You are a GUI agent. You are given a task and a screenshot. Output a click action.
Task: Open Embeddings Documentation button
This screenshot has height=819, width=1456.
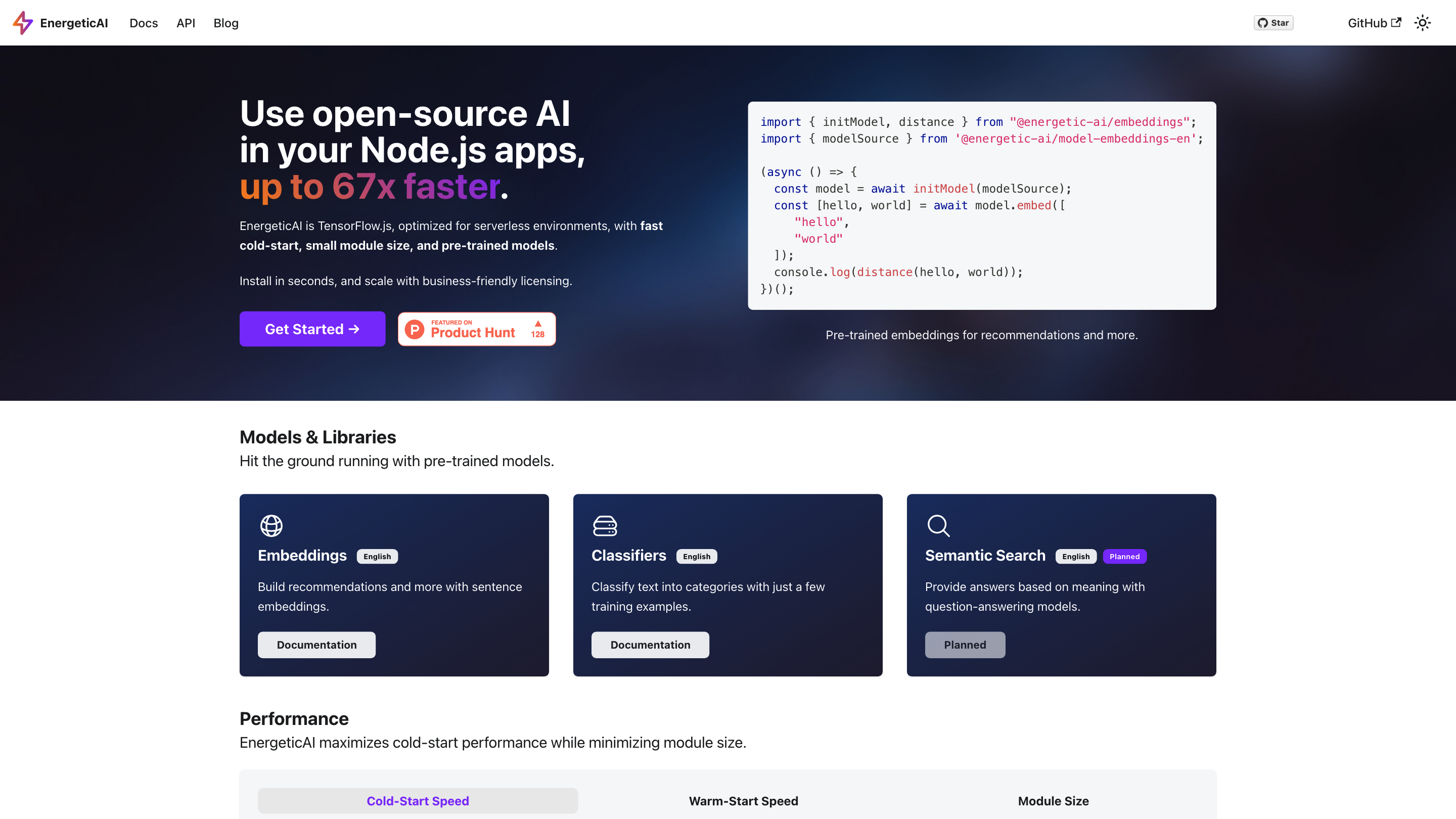316,645
